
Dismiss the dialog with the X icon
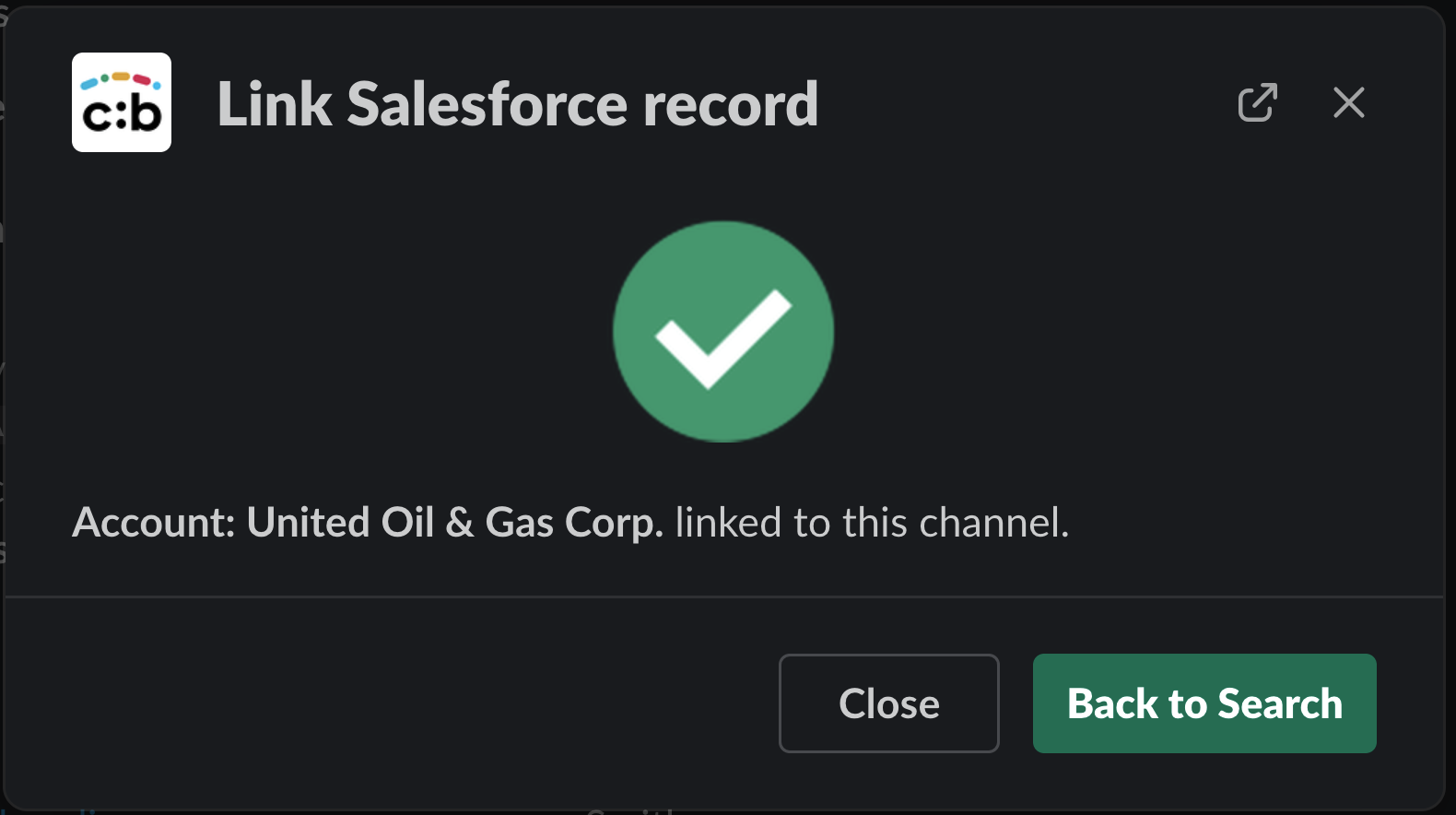(x=1348, y=102)
